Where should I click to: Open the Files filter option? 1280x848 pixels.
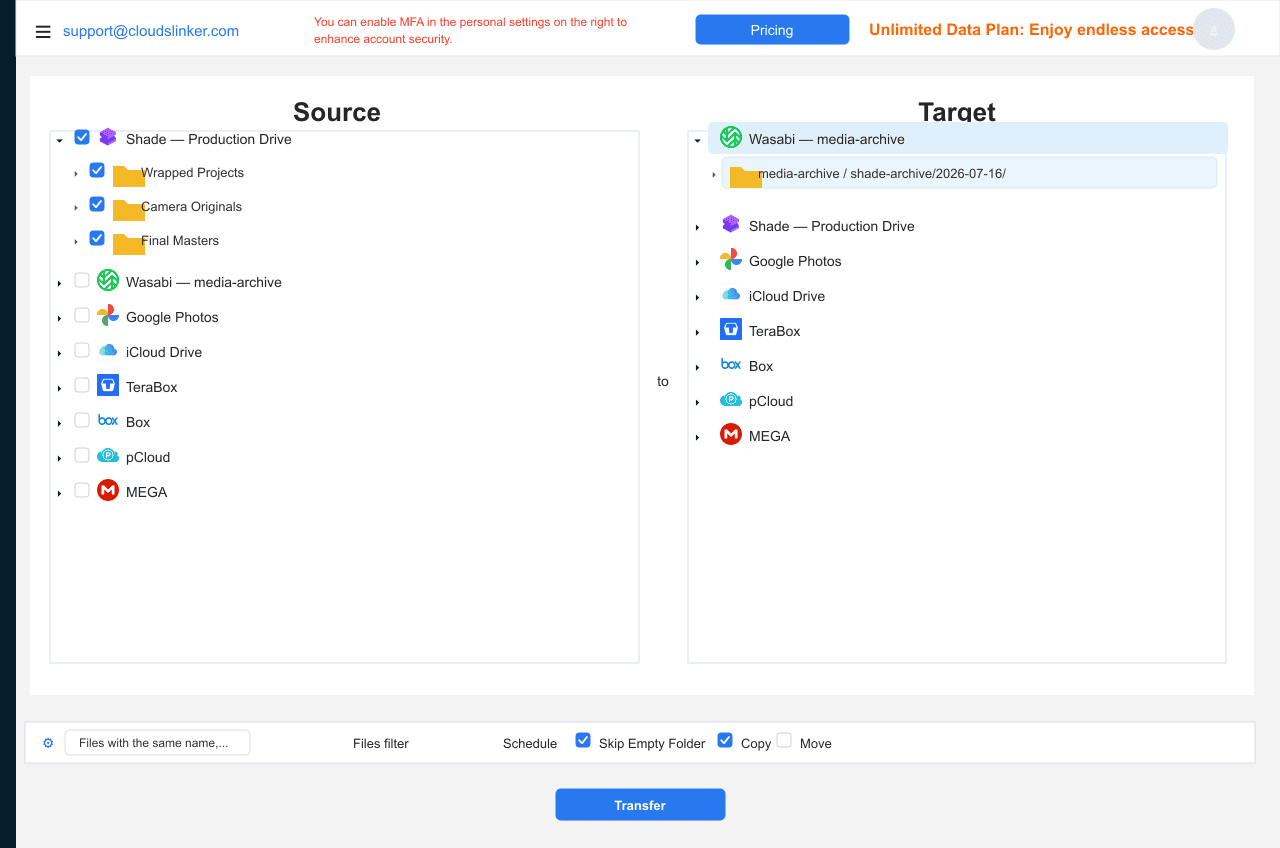click(381, 743)
